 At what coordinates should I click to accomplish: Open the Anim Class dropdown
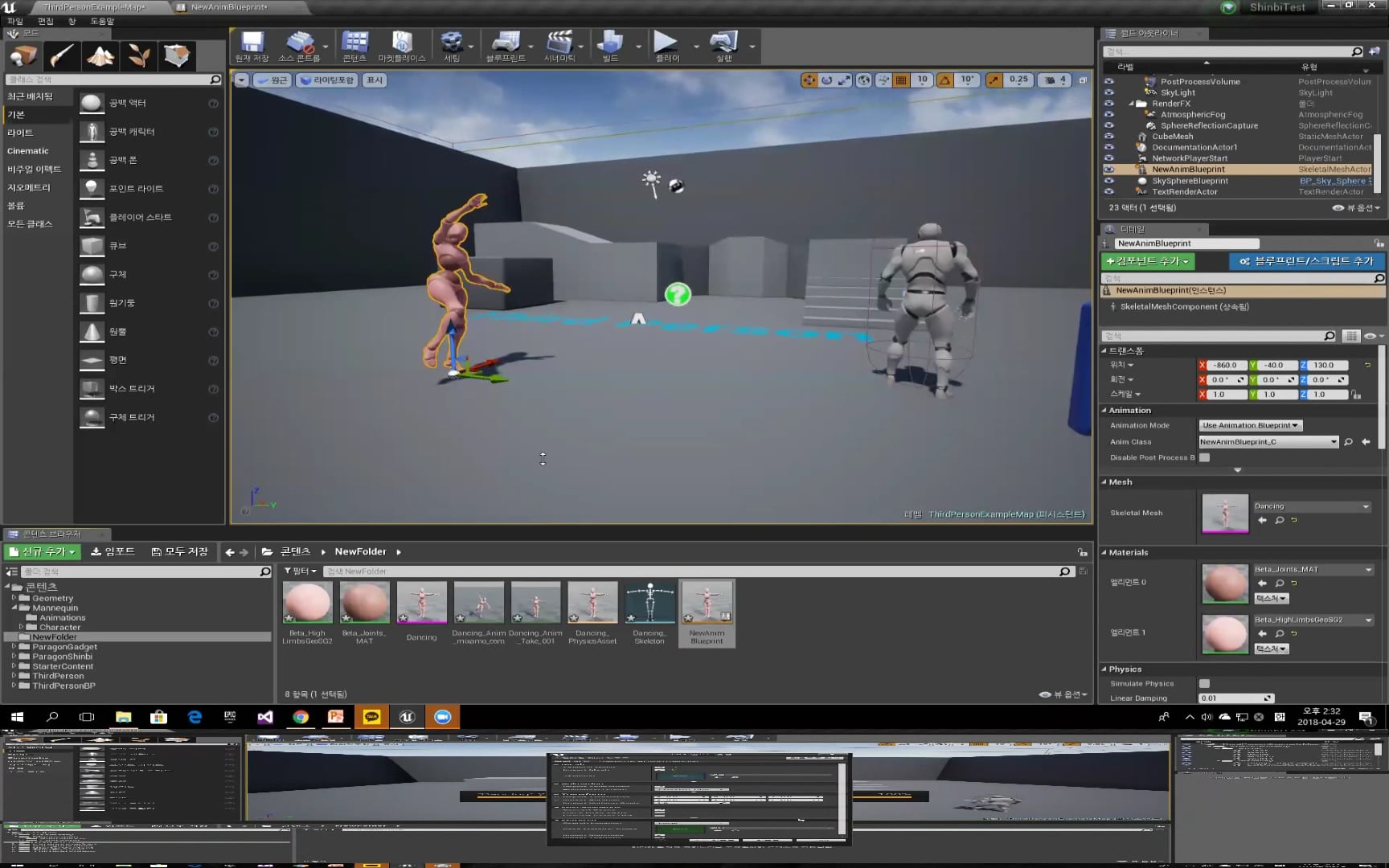click(x=1268, y=442)
